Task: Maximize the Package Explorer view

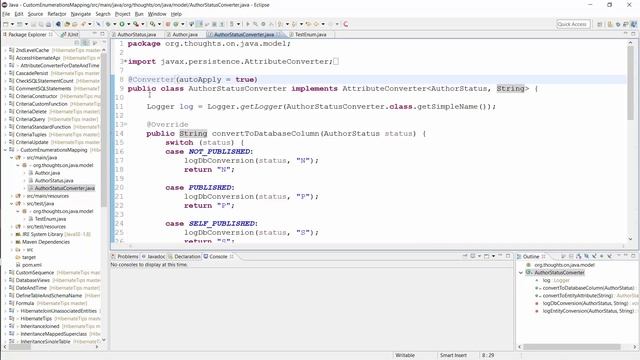Action: point(102,34)
